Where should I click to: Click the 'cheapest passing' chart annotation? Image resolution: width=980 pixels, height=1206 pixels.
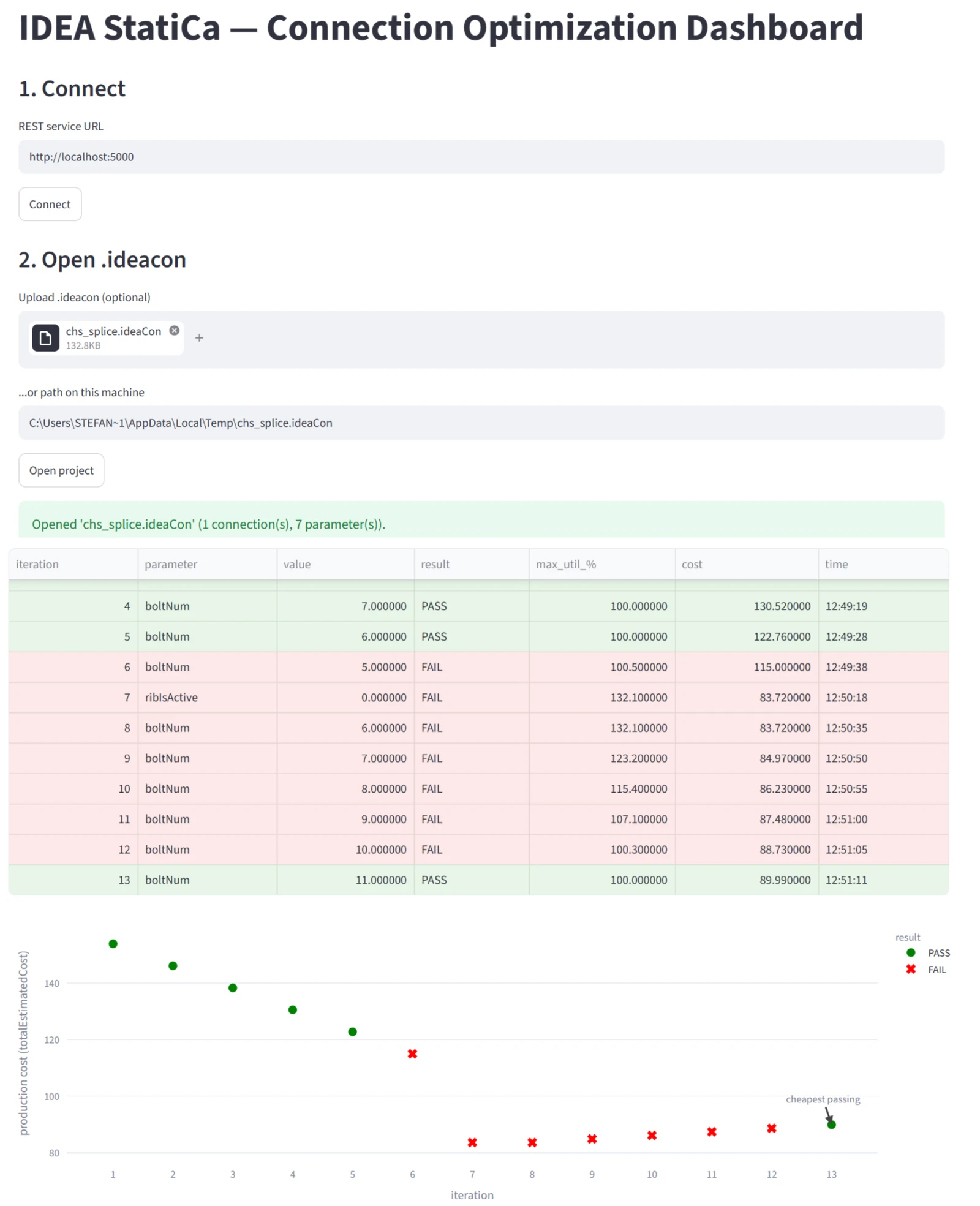point(823,1099)
